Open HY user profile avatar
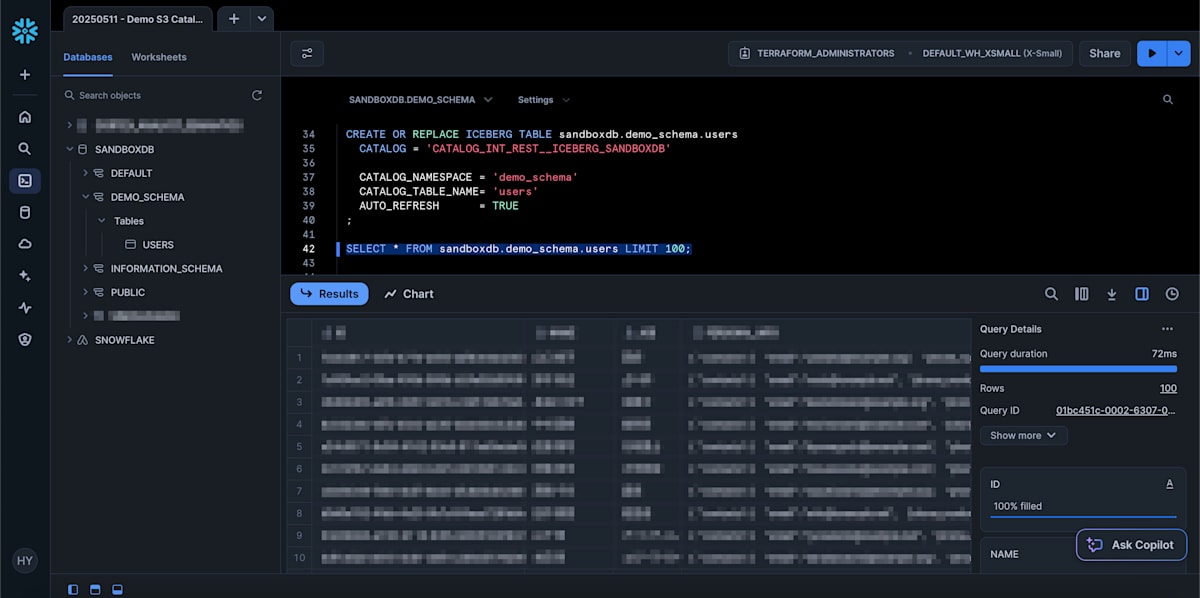Screen dimensions: 1200x598 point(25,561)
